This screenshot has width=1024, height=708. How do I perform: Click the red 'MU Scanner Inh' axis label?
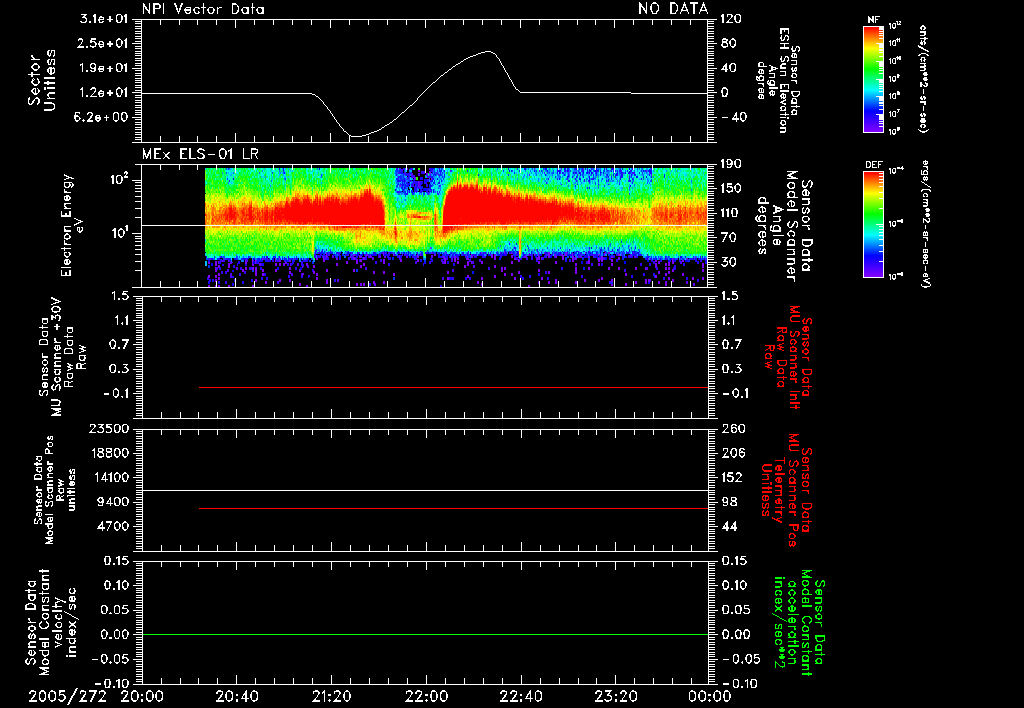[x=787, y=357]
